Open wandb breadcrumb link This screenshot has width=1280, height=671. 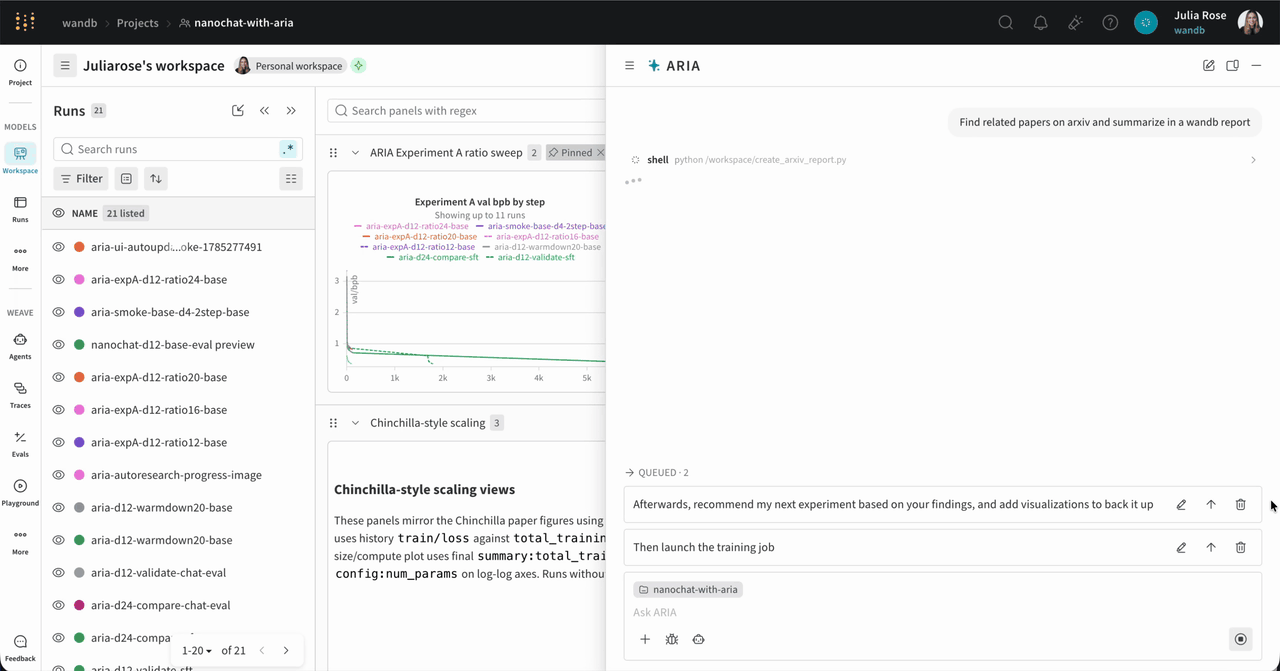[79, 22]
